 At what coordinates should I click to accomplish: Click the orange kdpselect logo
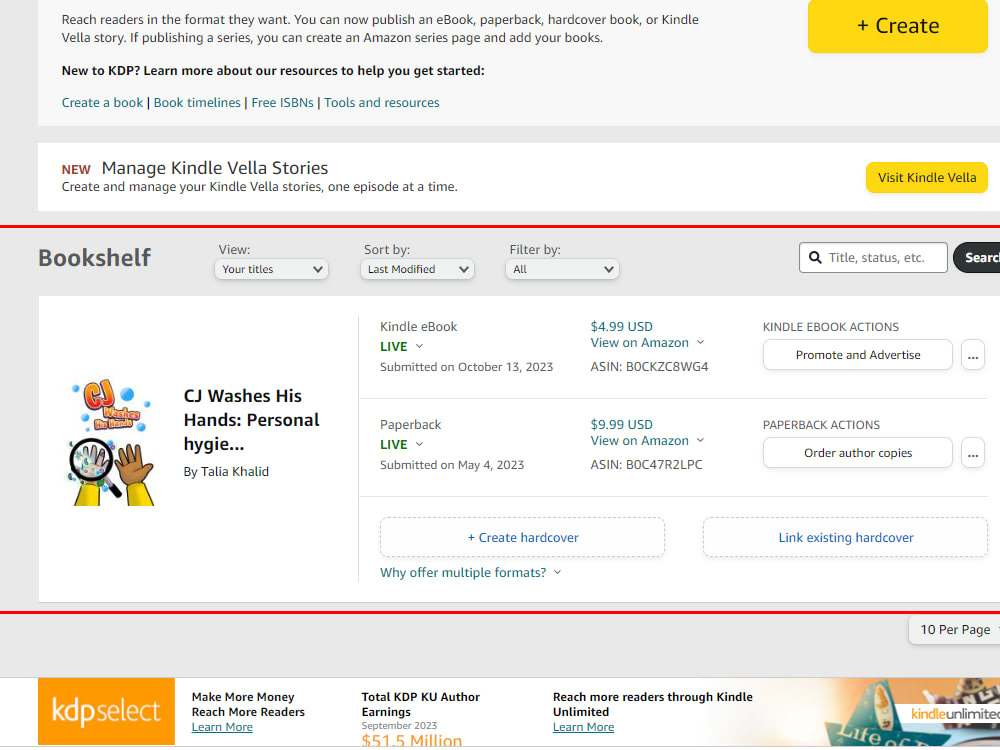107,711
